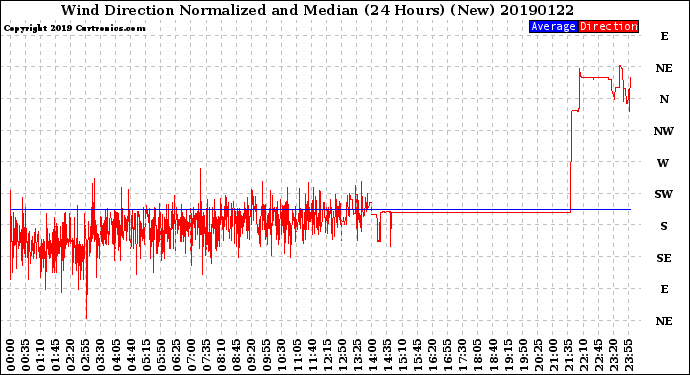Click the 04:40 time axis label

[131, 355]
